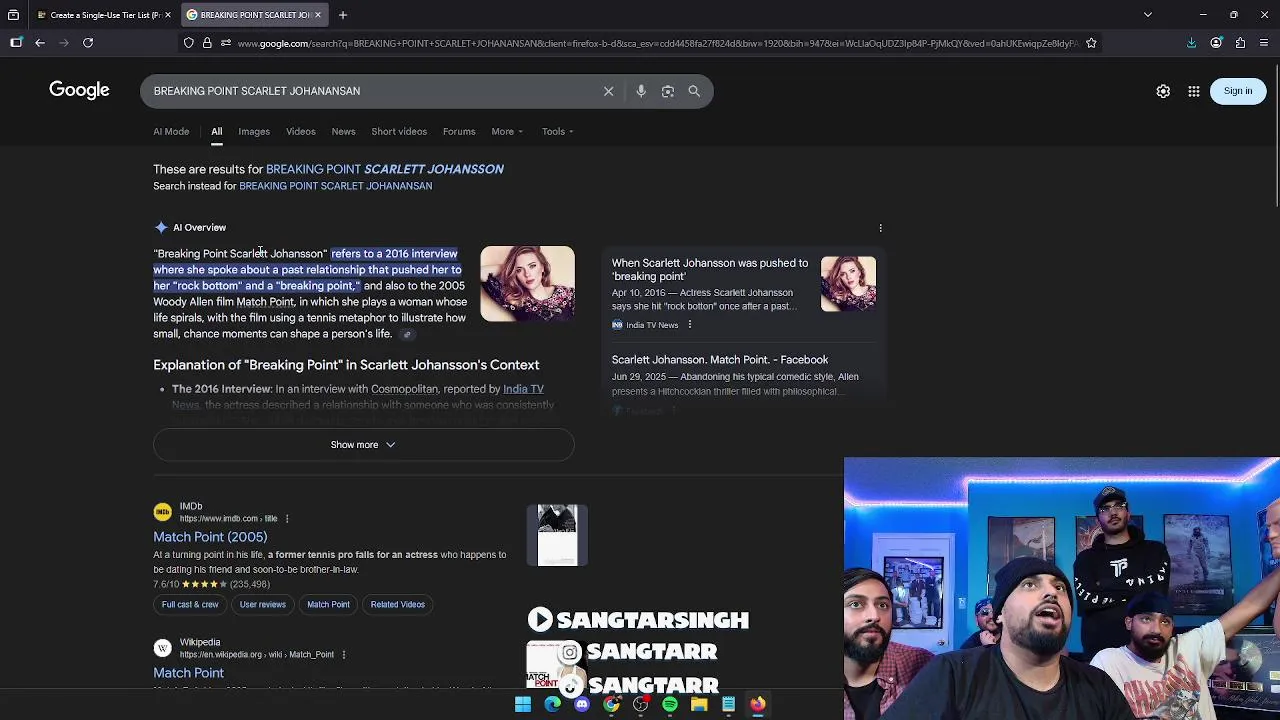The width and height of the screenshot is (1280, 720).
Task: Bookmark this page with the star icon
Action: (x=1091, y=43)
